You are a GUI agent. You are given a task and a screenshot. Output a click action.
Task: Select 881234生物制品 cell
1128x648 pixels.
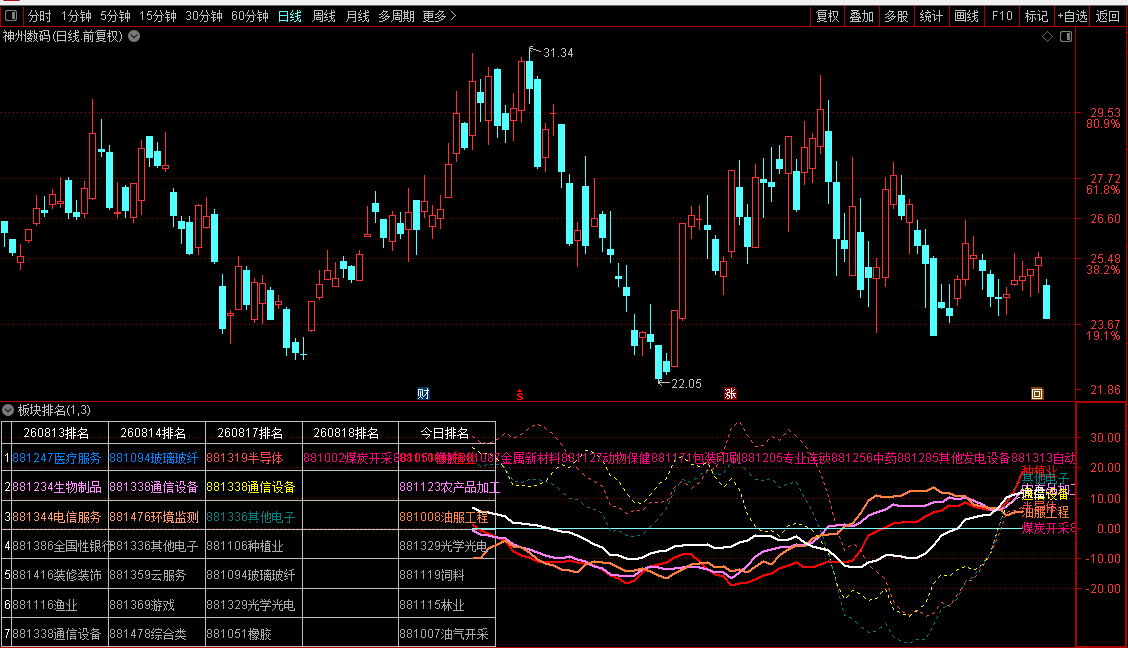coord(57,487)
